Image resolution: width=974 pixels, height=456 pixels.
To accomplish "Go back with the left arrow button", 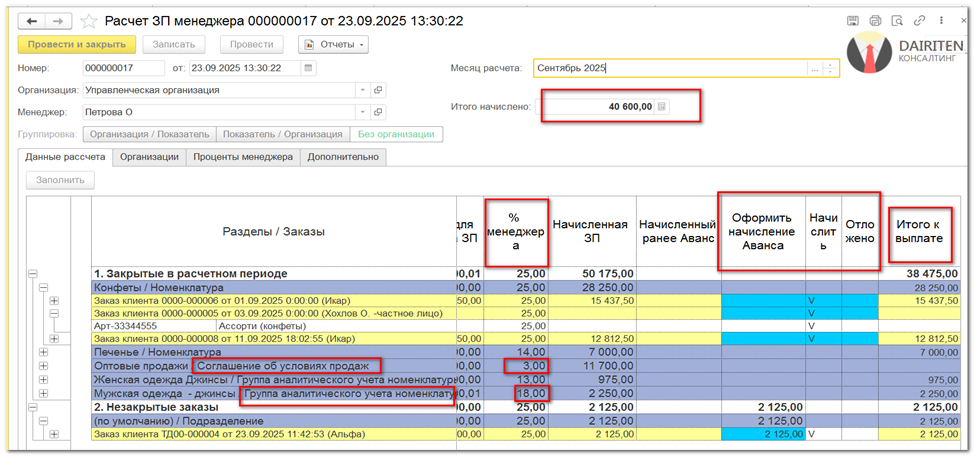I will [x=32, y=21].
